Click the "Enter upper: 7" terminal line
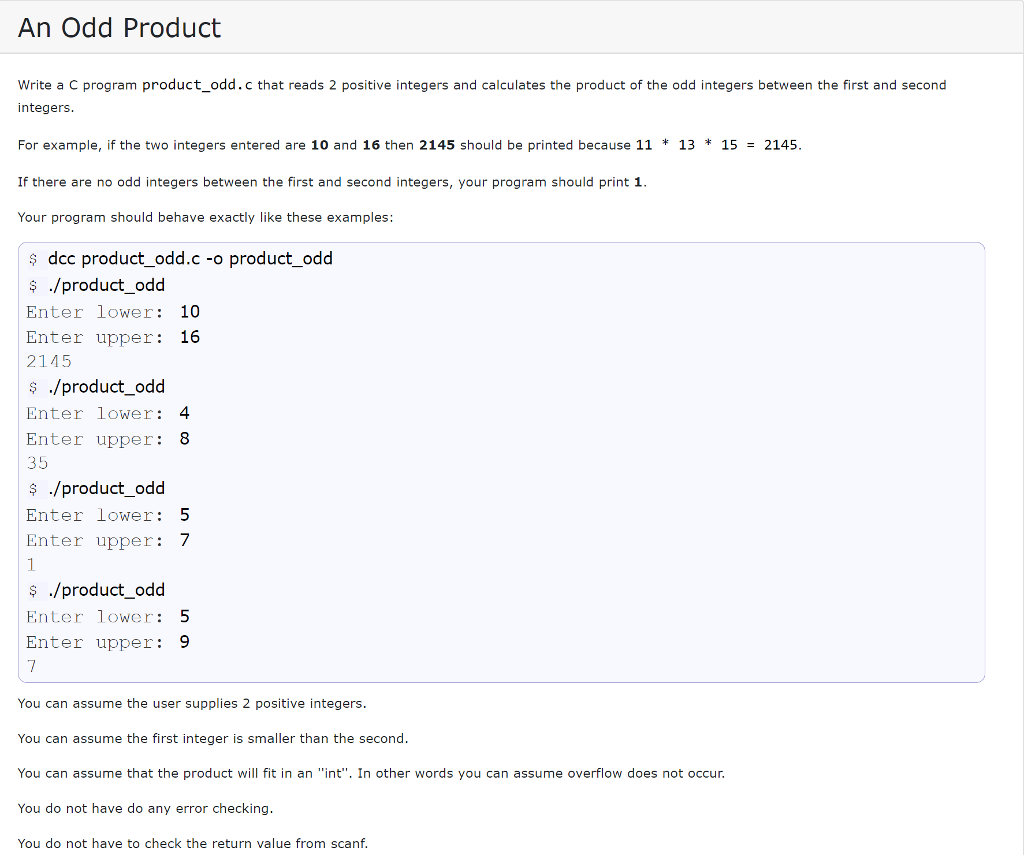 (108, 541)
